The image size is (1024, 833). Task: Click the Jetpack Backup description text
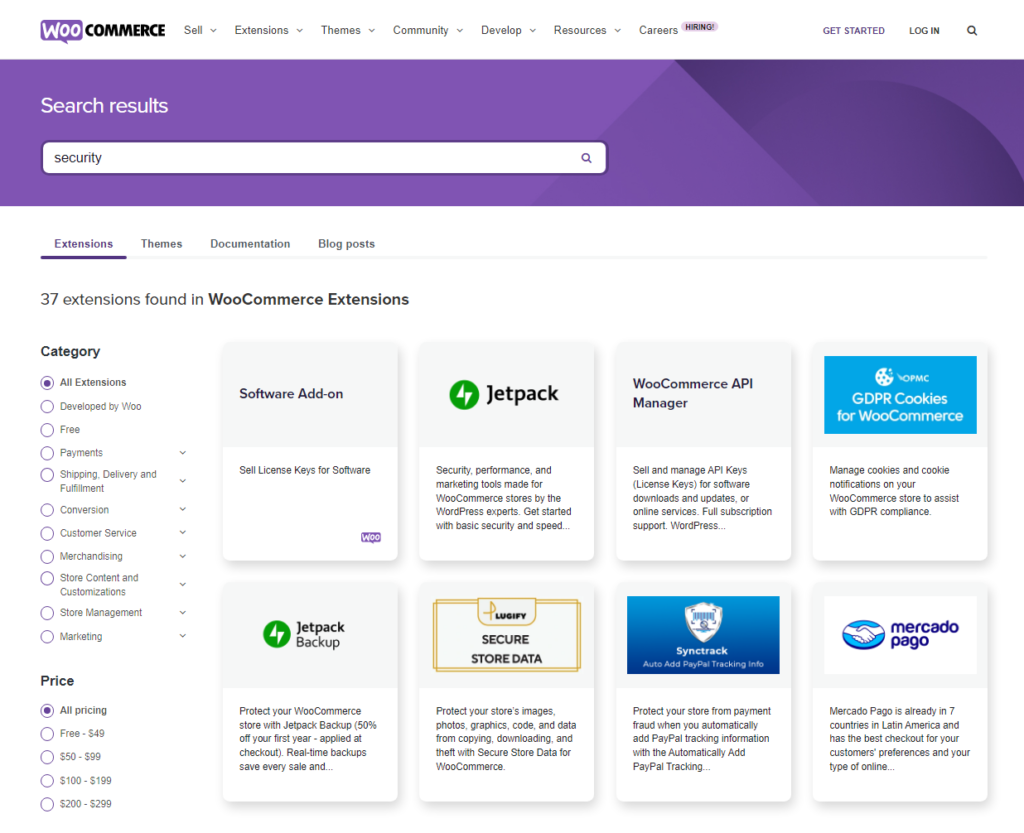click(308, 739)
